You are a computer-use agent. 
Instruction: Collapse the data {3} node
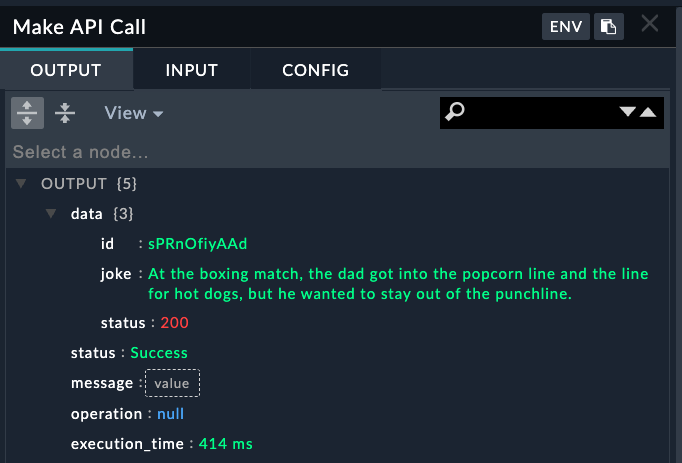[51, 213]
